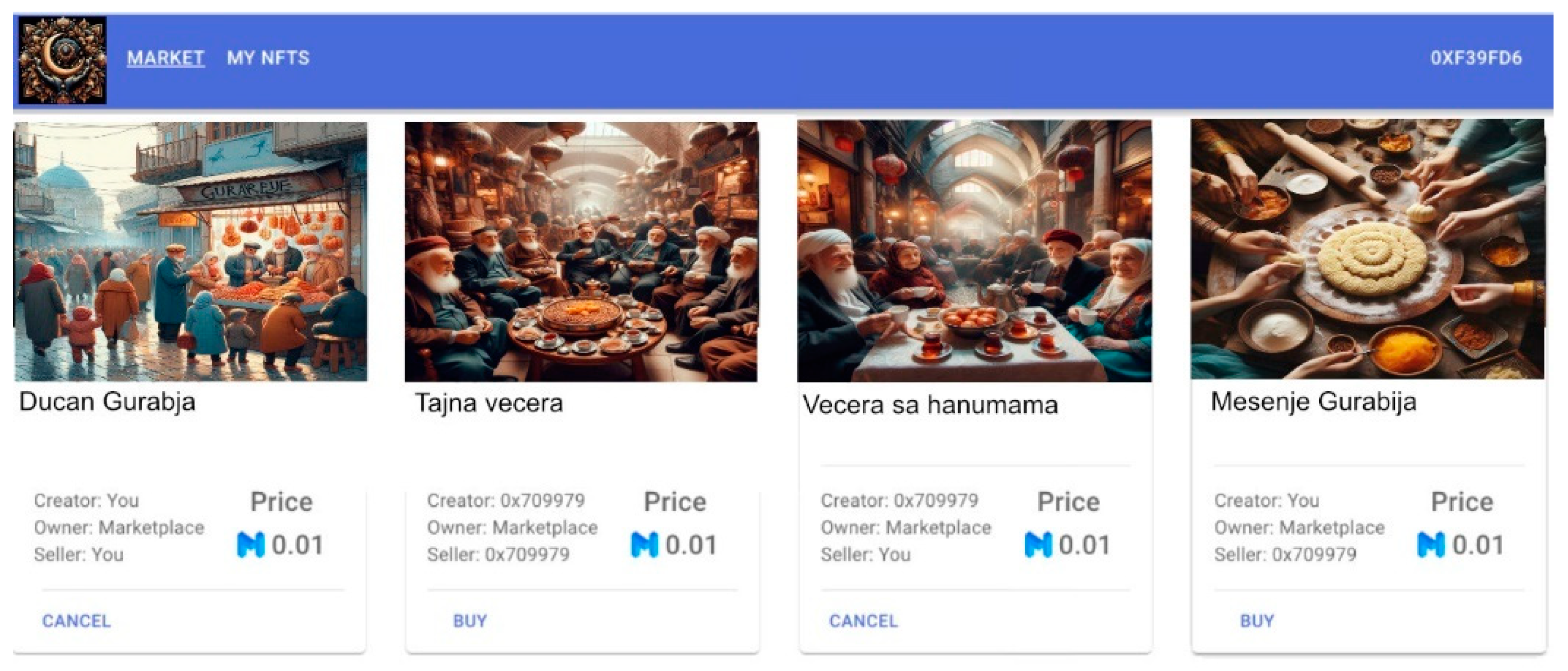Open the Ducan Gurabja NFT image

point(190,251)
